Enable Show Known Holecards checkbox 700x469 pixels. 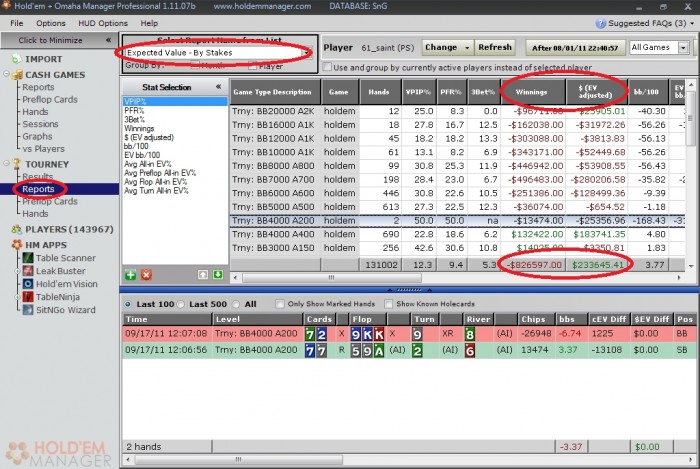pyautogui.click(x=388, y=304)
